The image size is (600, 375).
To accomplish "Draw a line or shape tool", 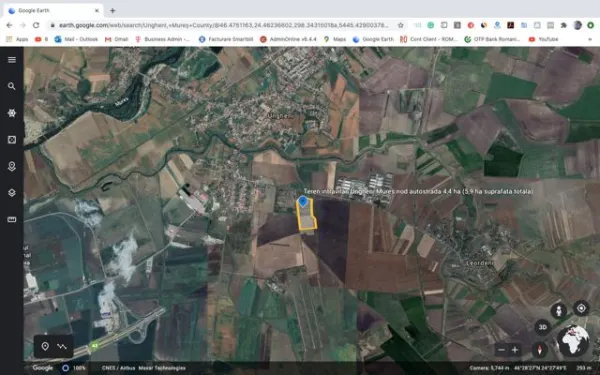I will point(62,346).
